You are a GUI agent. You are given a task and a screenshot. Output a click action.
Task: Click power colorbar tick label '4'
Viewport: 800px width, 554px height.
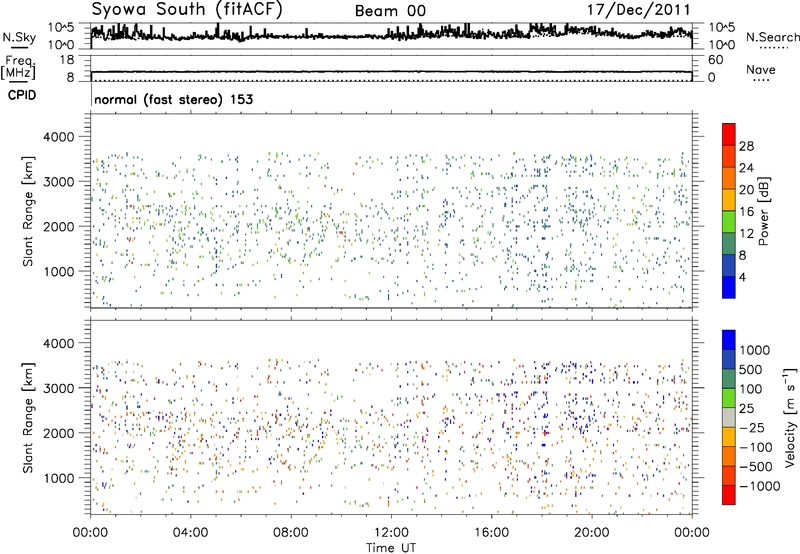coord(743,277)
